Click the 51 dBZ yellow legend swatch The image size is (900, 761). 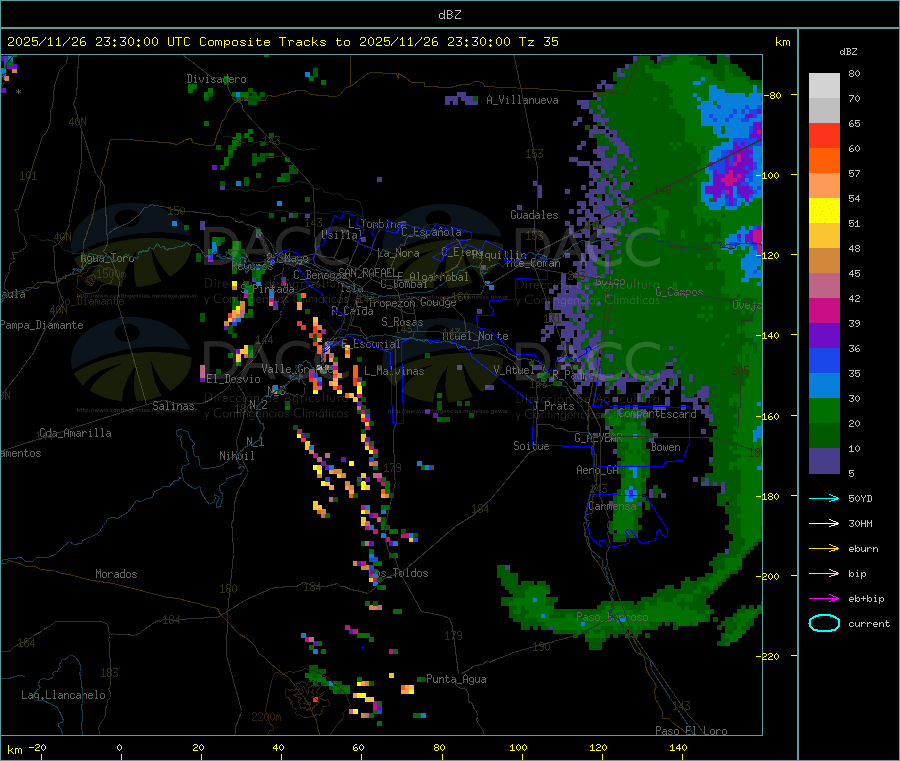pos(824,211)
